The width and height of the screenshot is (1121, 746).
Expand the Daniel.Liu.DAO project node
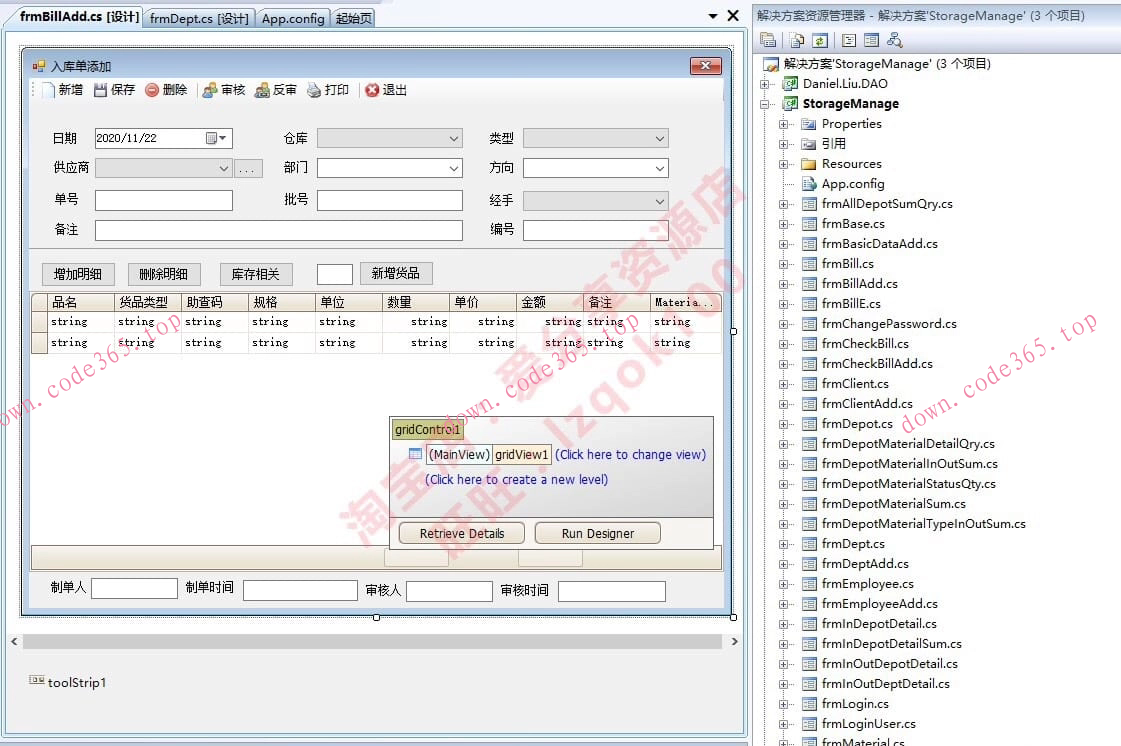pos(765,84)
